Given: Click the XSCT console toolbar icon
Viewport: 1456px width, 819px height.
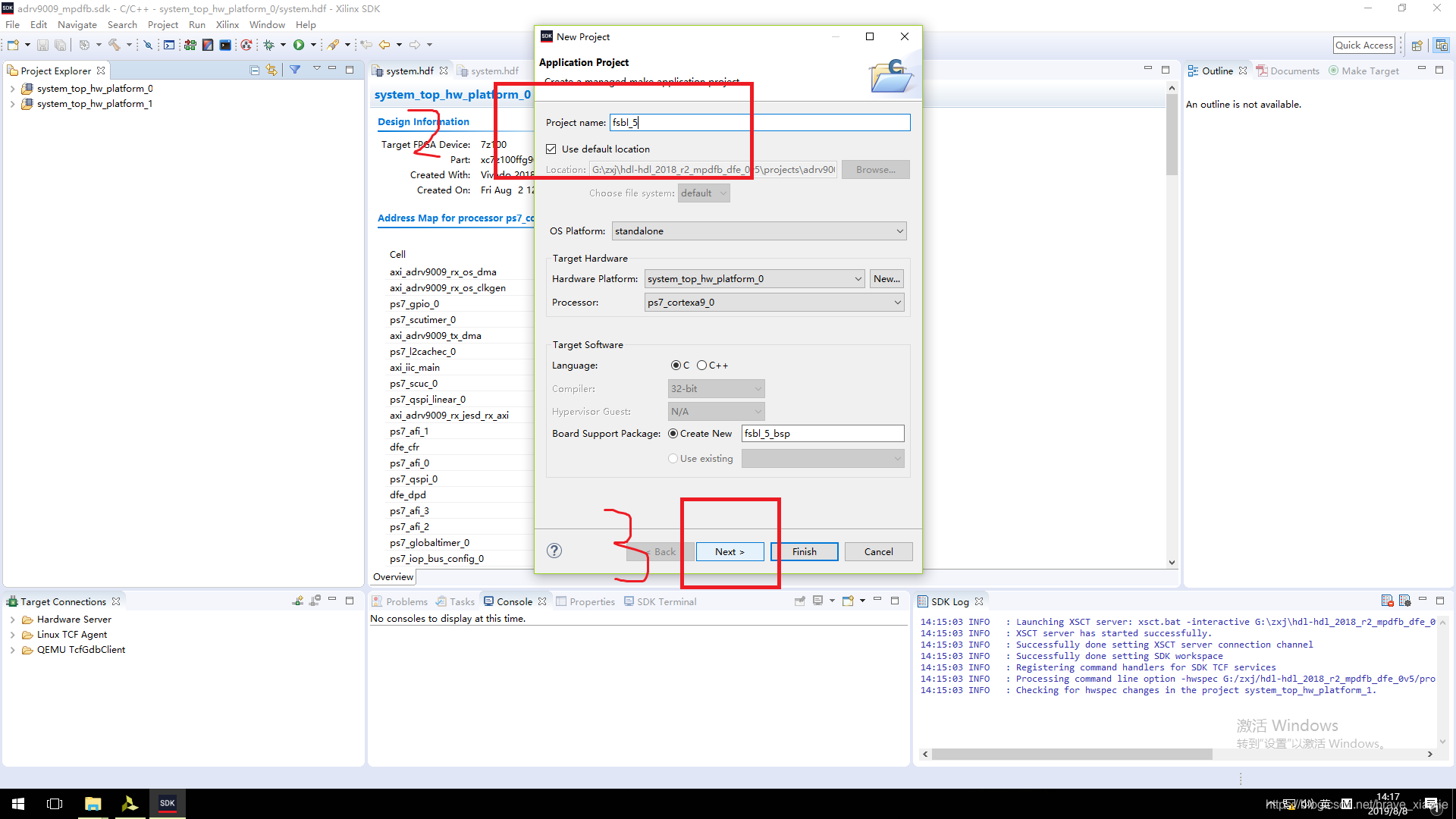Looking at the screenshot, I should click(x=225, y=45).
